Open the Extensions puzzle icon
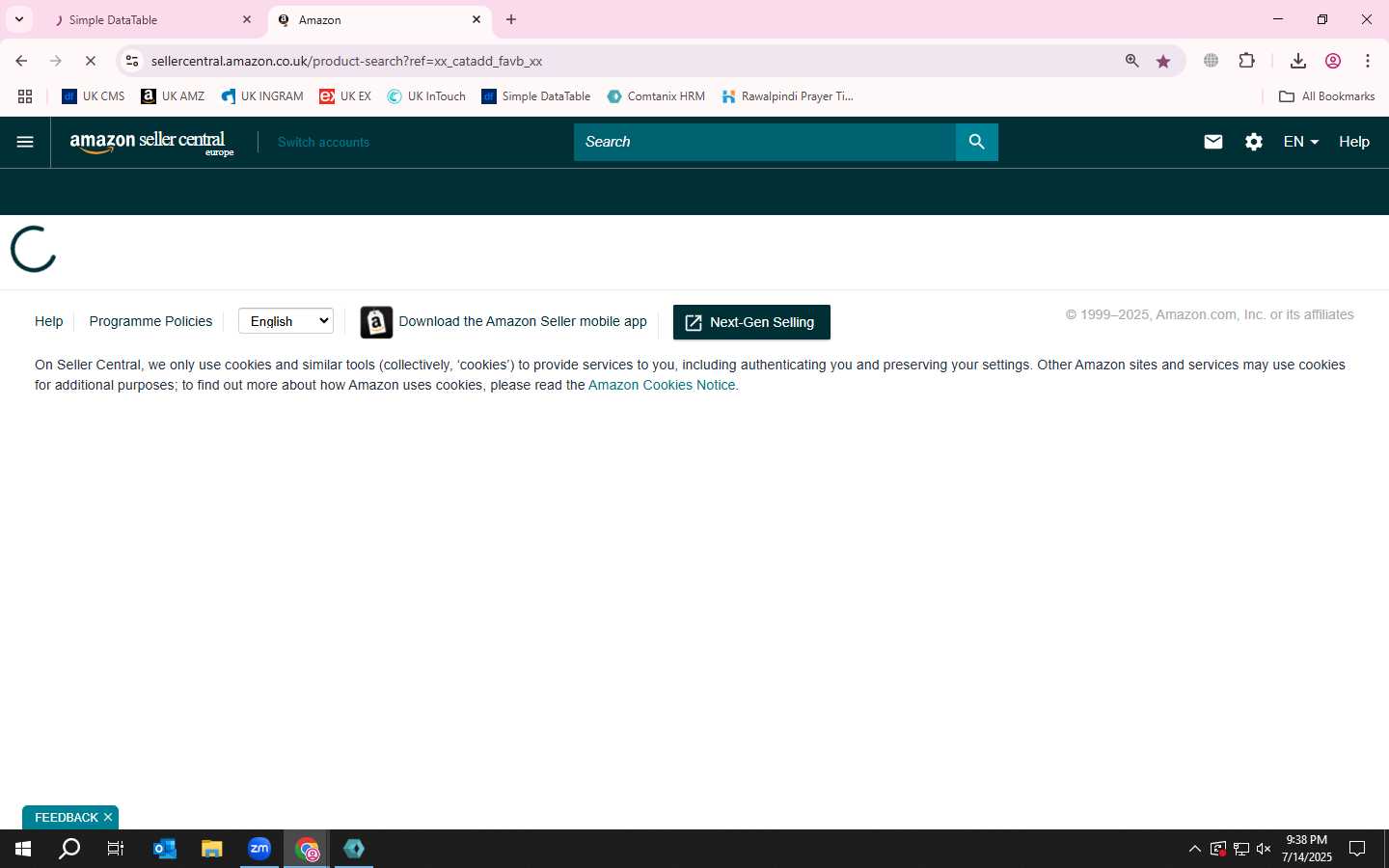The image size is (1389, 868). [x=1246, y=61]
